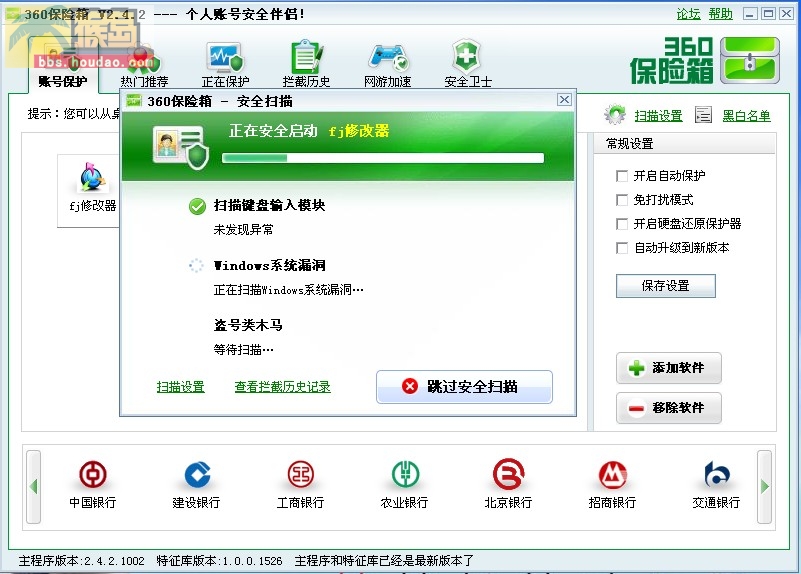Click the 主程序版本:2.4.2.1002 status text
The image size is (801, 574).
pyautogui.click(x=82, y=561)
